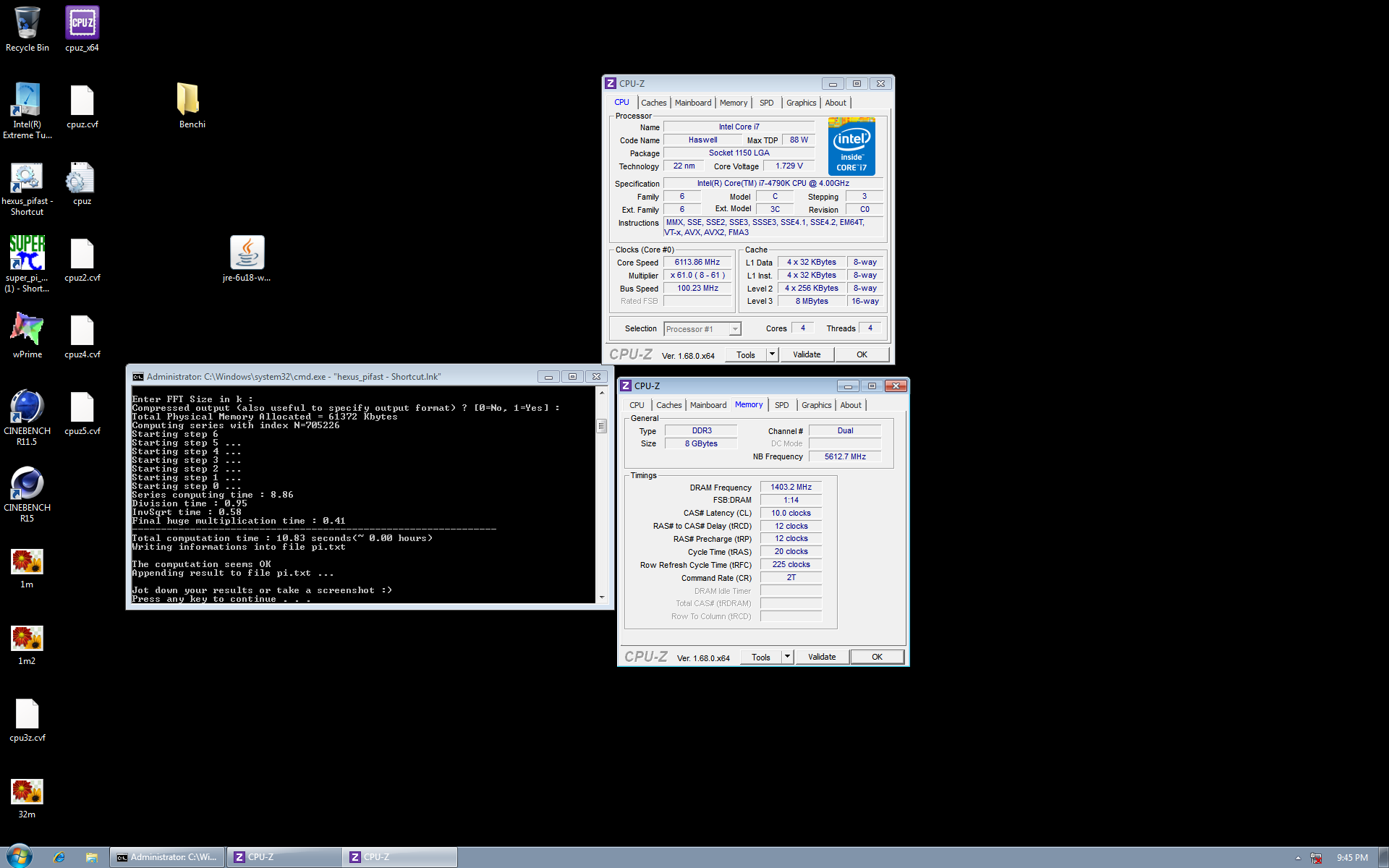Open Internet Explorer from the taskbar
This screenshot has height=868, width=1389.
click(59, 857)
